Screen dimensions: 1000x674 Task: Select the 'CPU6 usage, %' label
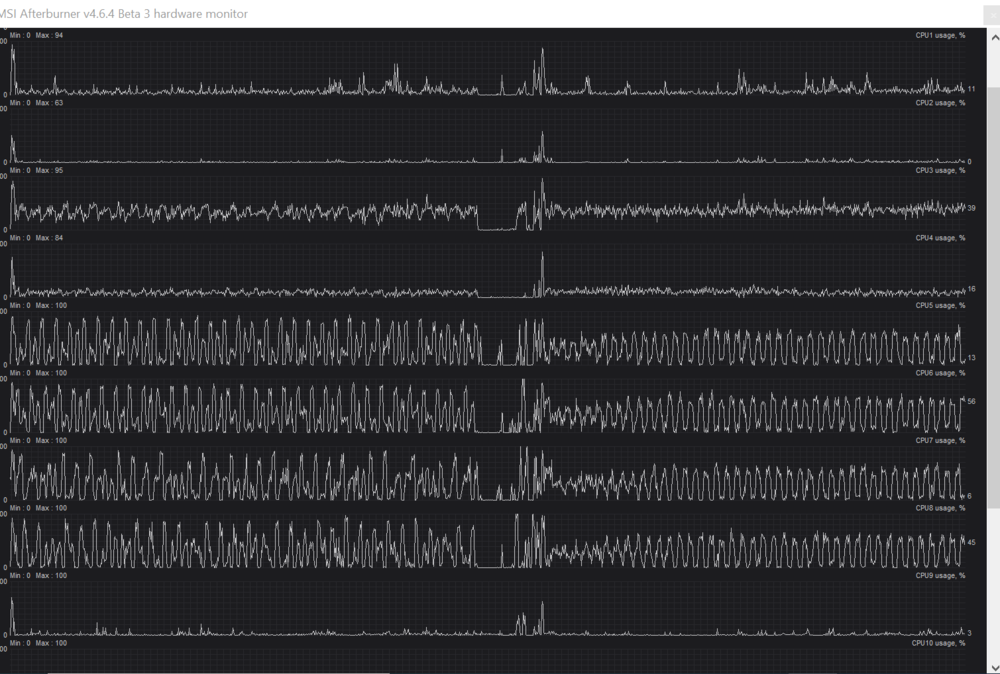tap(940, 374)
